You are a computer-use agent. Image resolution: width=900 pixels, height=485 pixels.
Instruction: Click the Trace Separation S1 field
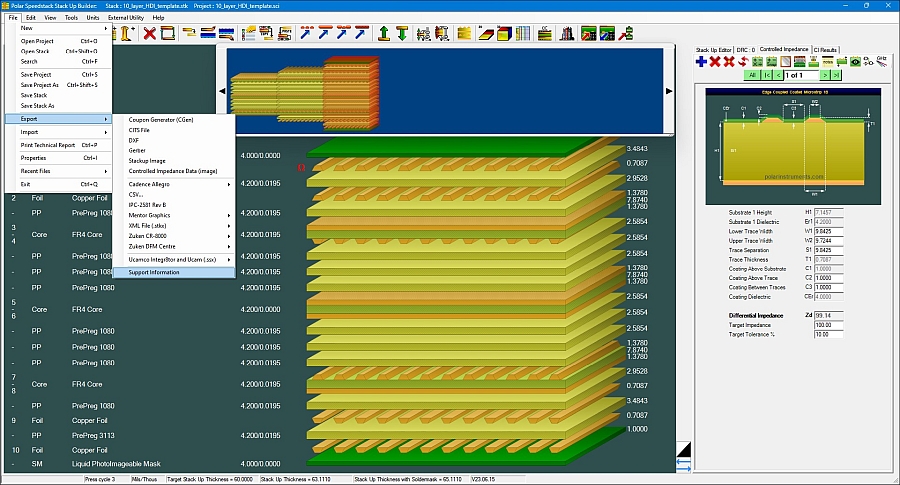tap(829, 250)
